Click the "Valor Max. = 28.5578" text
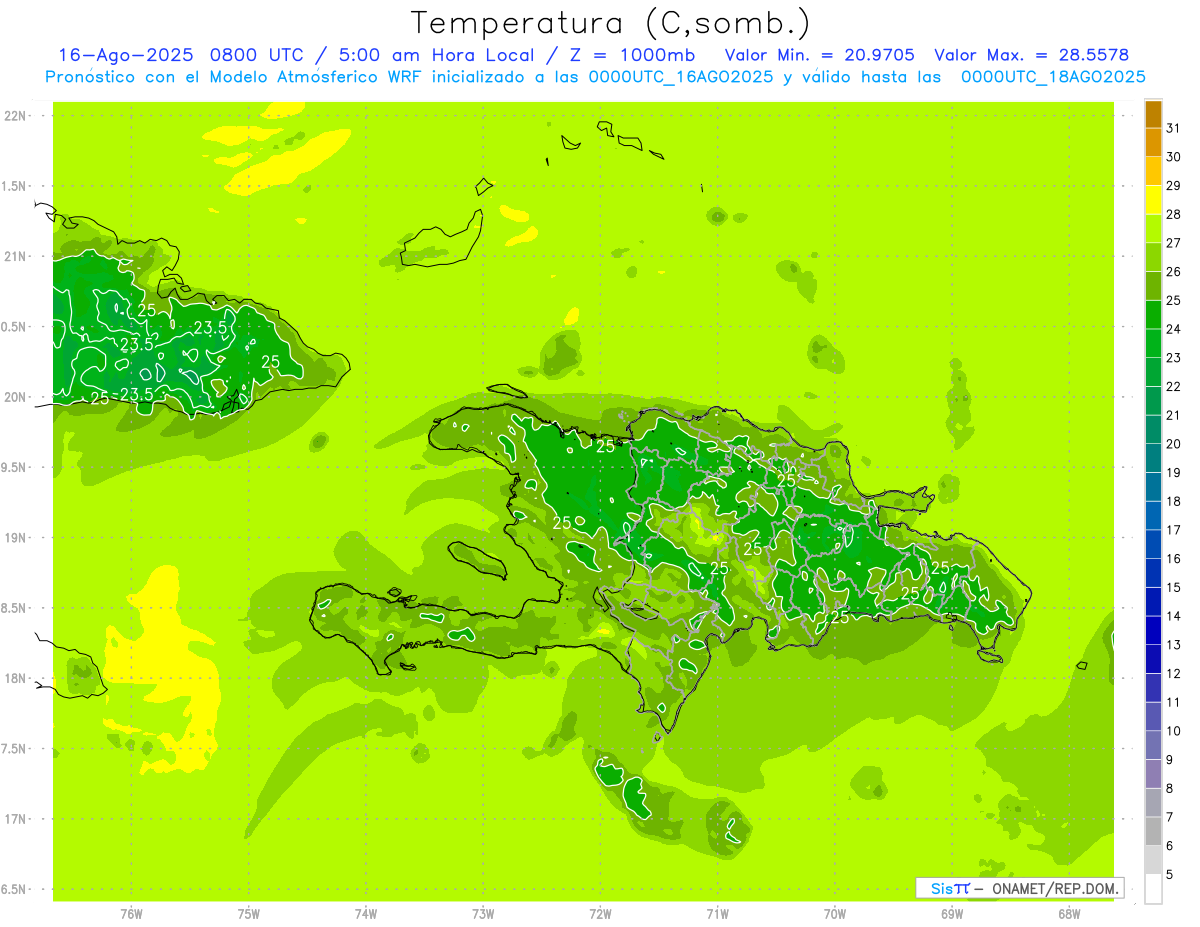 (x=1031, y=55)
